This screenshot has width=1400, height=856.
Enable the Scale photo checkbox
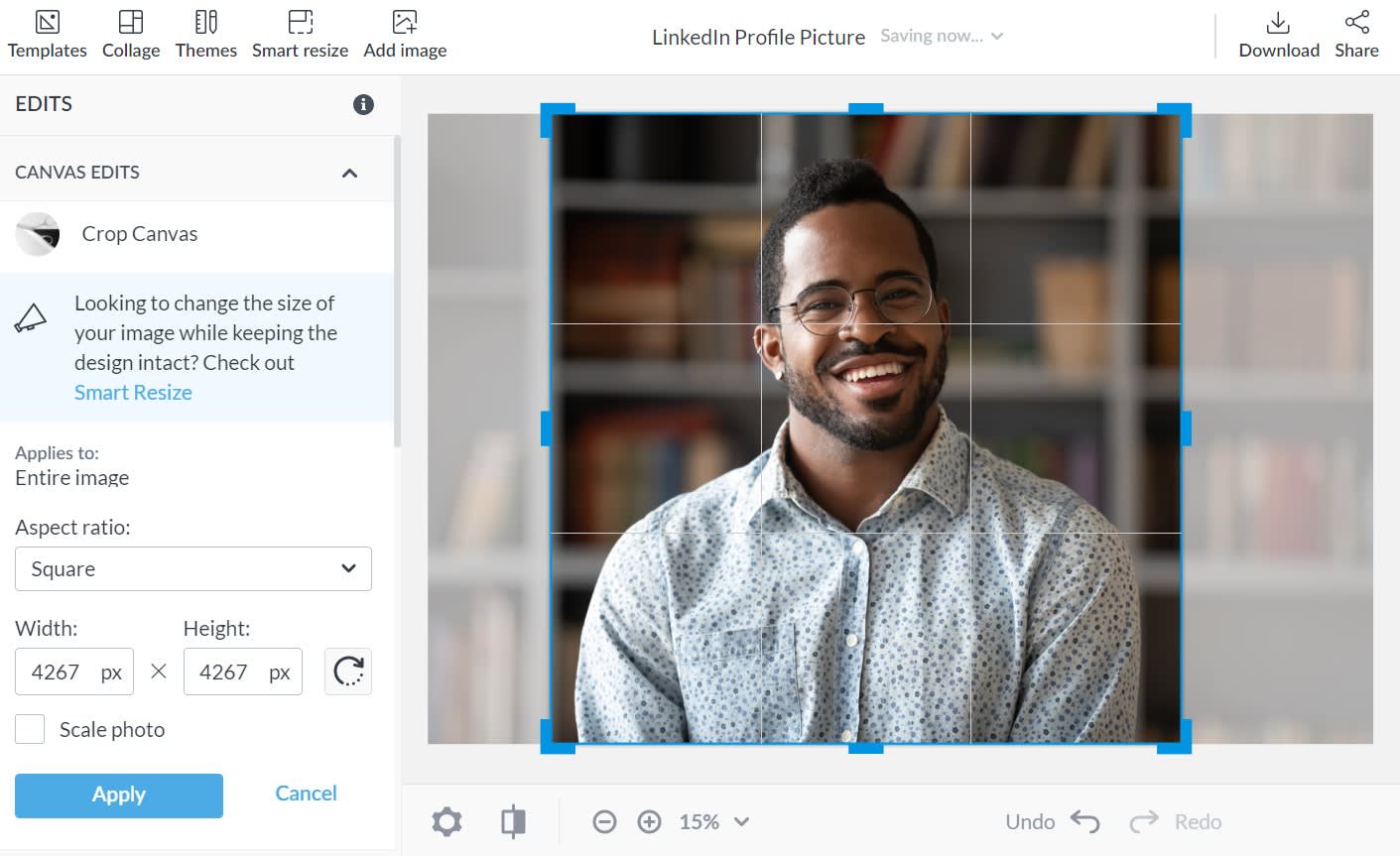tap(30, 729)
